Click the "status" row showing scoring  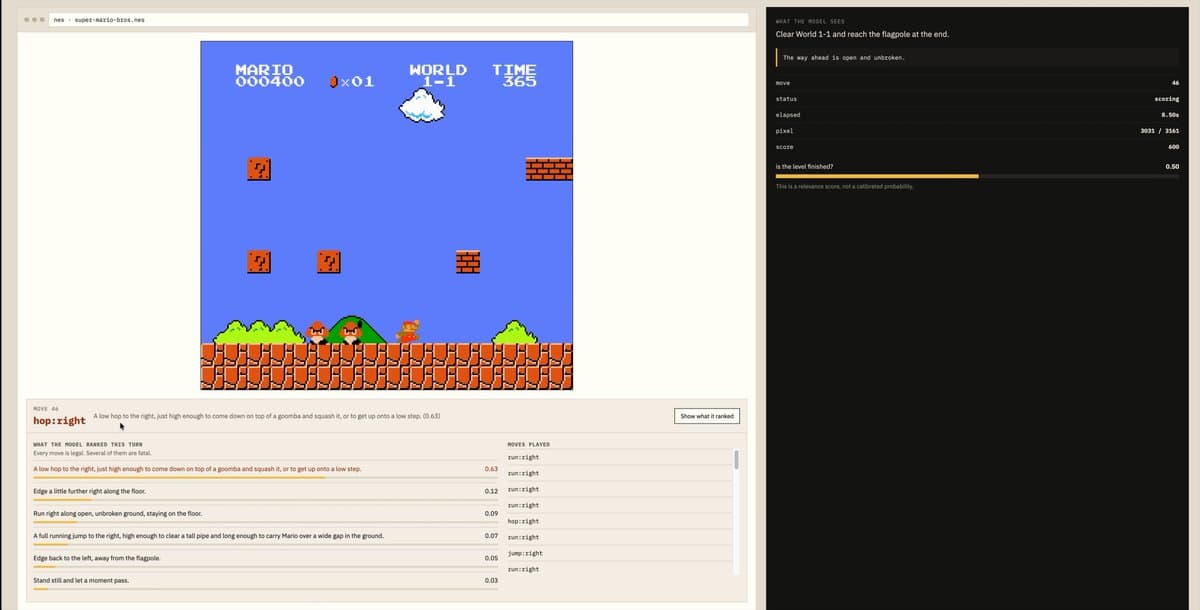978,99
